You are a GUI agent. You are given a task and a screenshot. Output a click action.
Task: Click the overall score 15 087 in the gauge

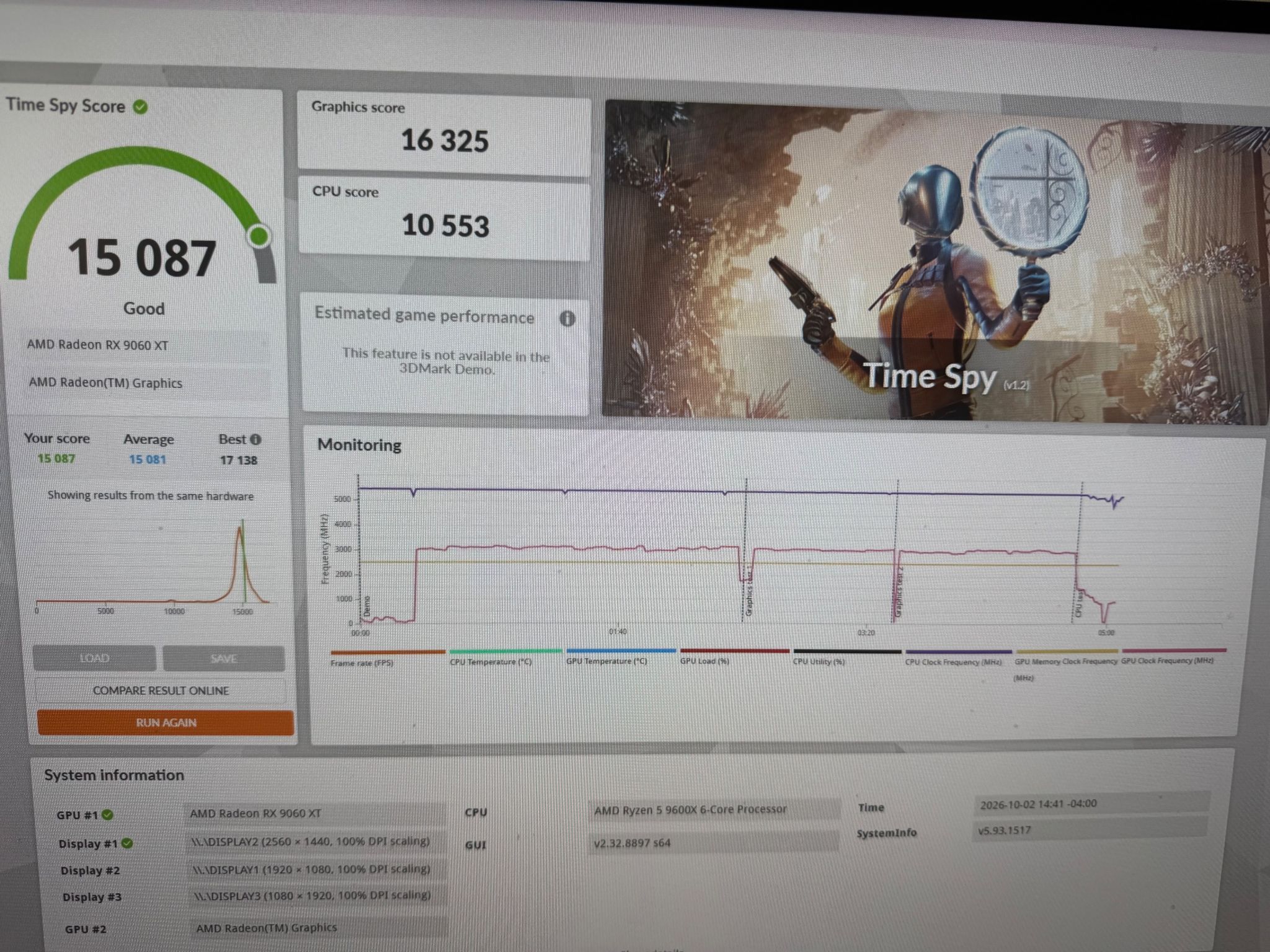coord(142,258)
